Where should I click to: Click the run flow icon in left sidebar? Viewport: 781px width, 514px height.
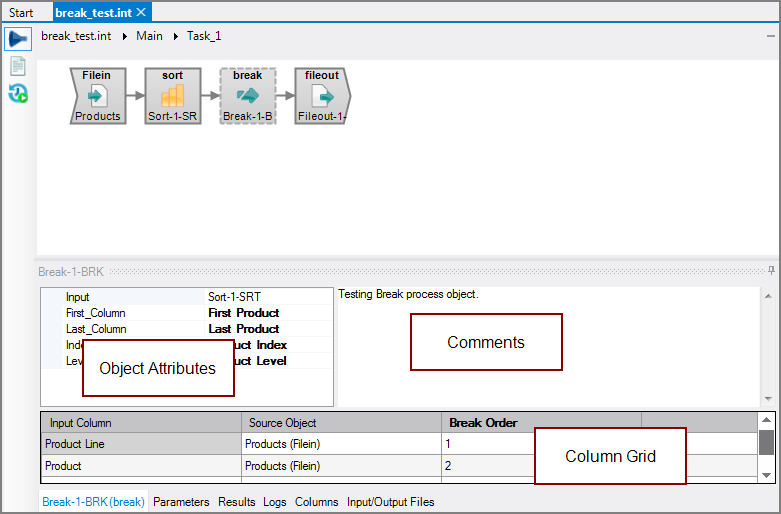pyautogui.click(x=17, y=39)
